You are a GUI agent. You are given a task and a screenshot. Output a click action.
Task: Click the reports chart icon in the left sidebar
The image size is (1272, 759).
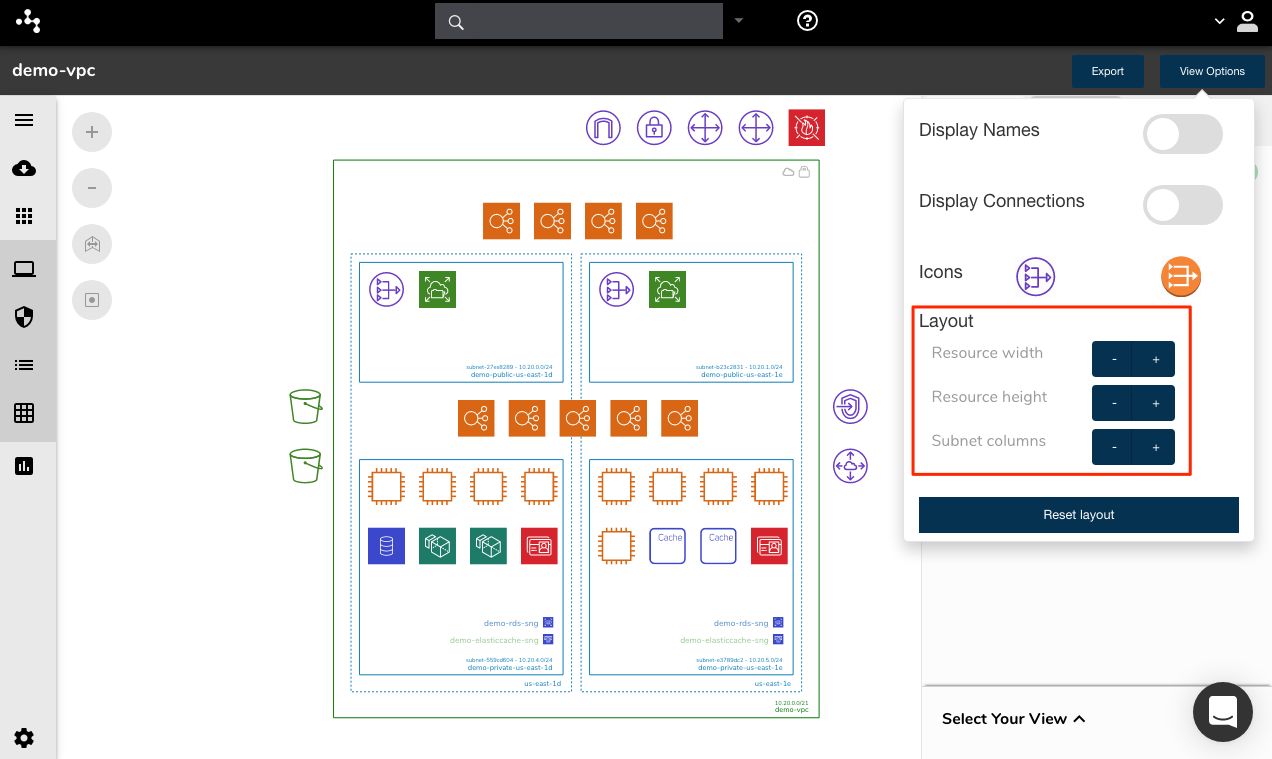click(x=24, y=465)
